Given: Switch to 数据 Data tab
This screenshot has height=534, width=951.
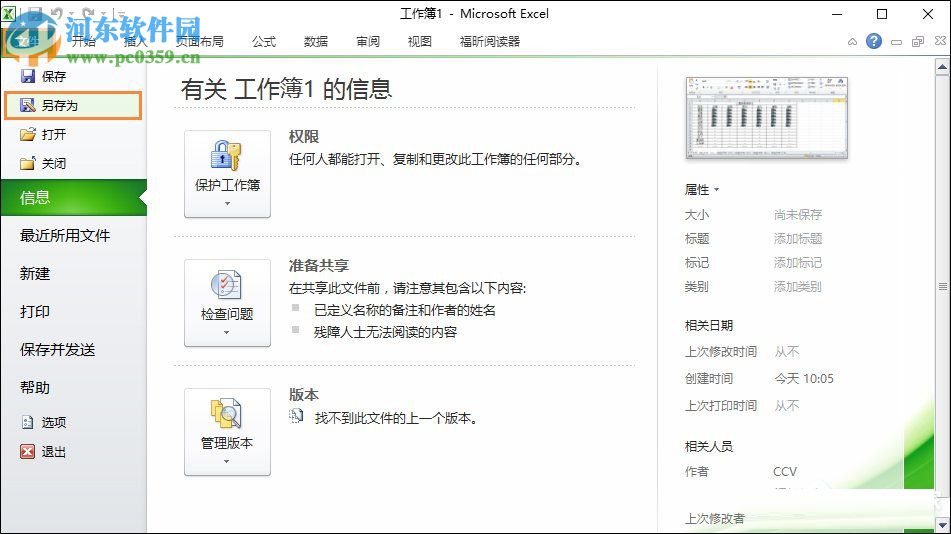Looking at the screenshot, I should pyautogui.click(x=316, y=41).
